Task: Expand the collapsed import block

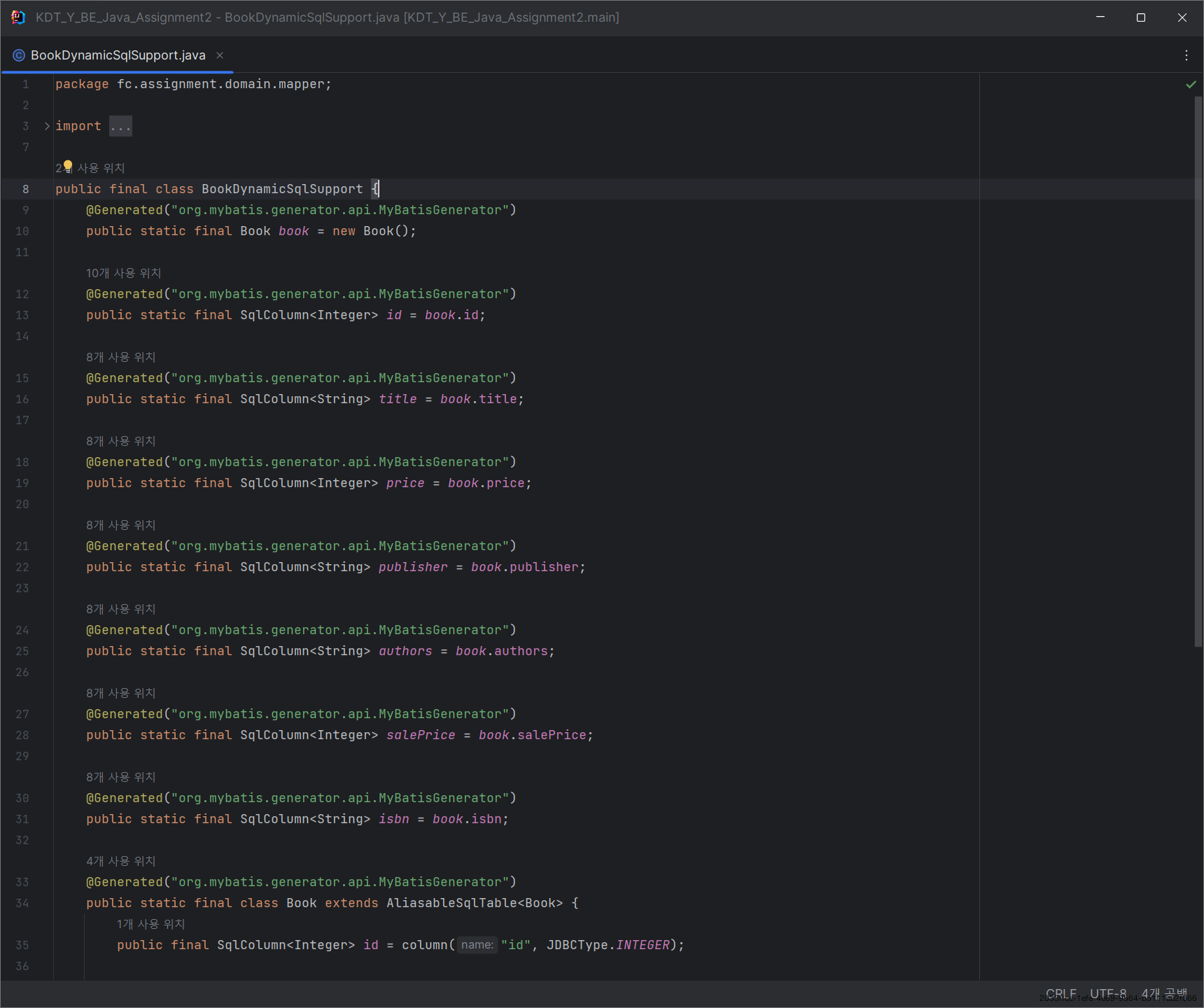Action: click(47, 126)
